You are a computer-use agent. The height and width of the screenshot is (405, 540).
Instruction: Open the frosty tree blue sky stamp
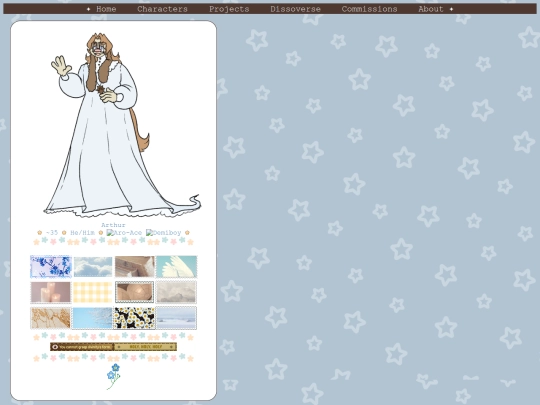pyautogui.click(x=93, y=318)
